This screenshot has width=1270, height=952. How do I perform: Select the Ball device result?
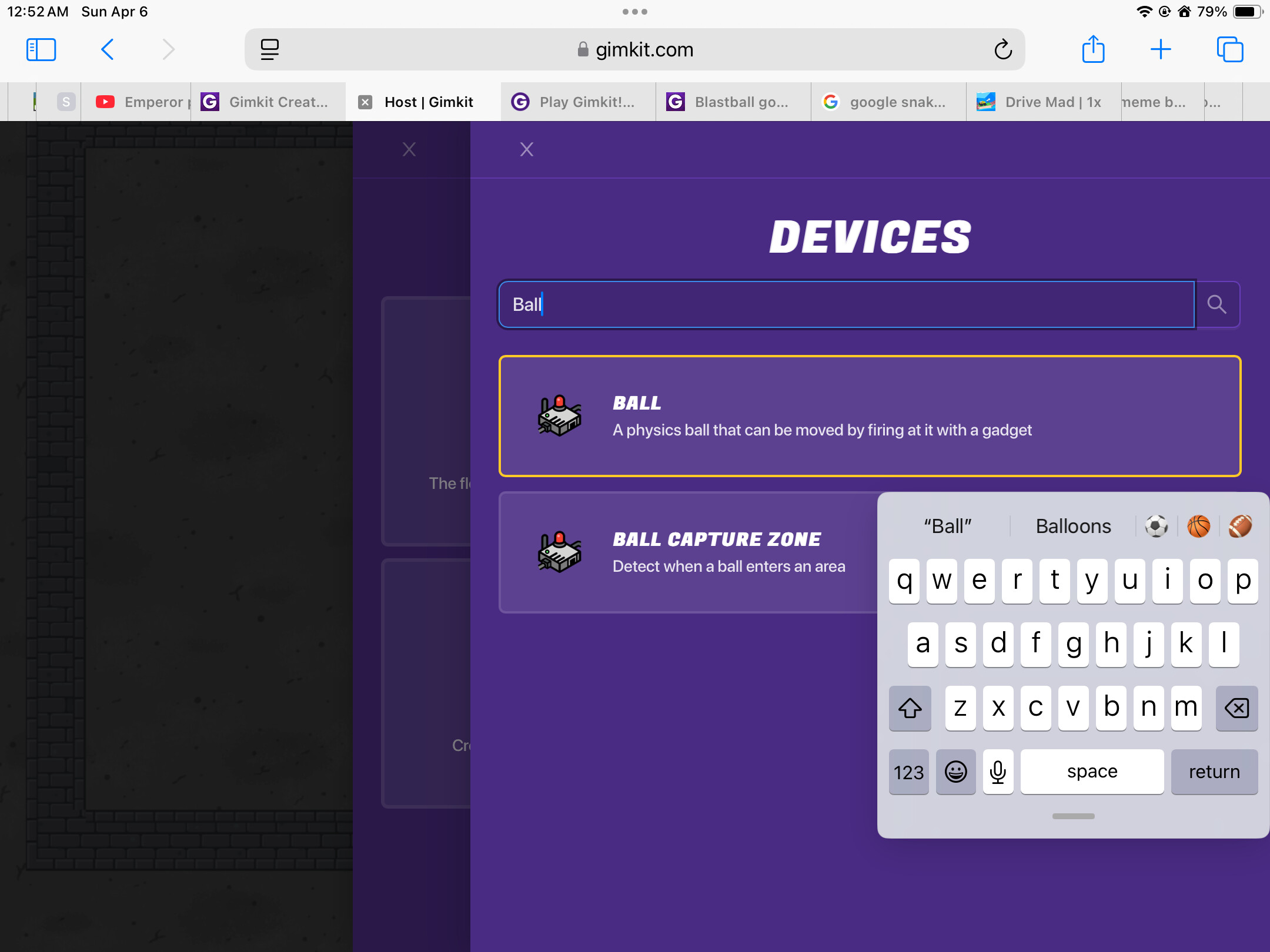tap(869, 416)
